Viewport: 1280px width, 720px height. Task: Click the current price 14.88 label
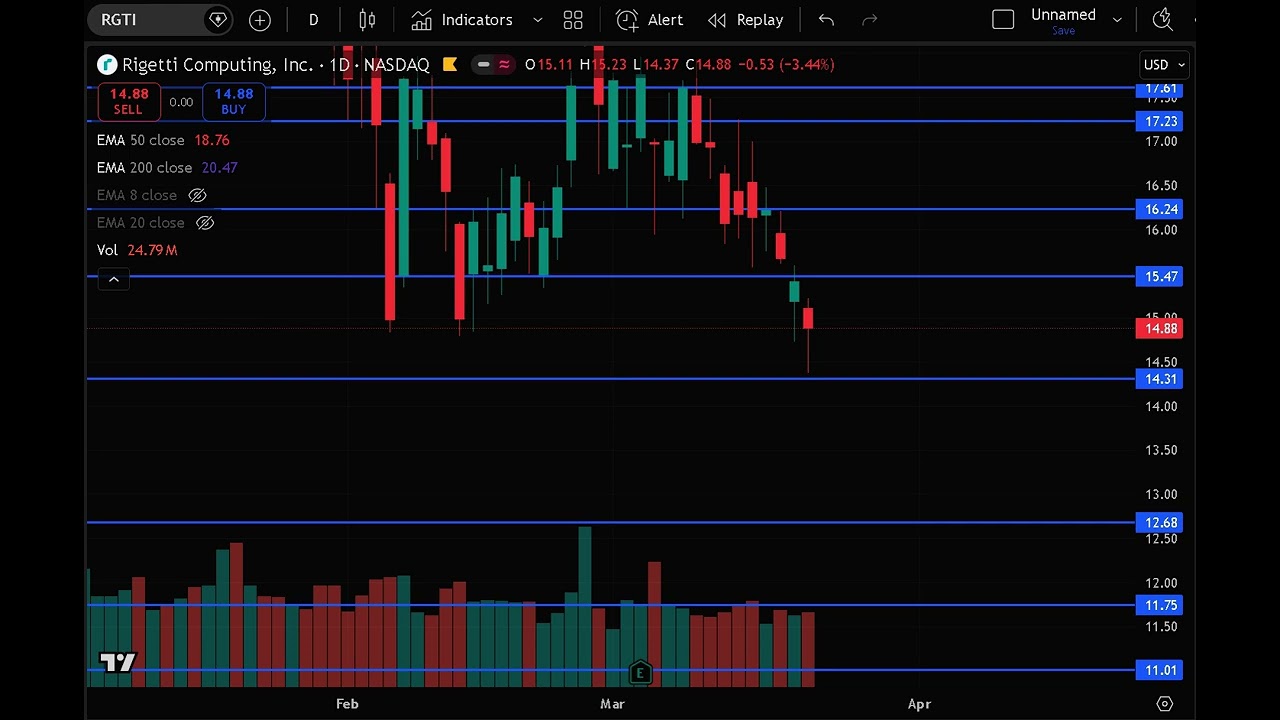click(x=1160, y=328)
